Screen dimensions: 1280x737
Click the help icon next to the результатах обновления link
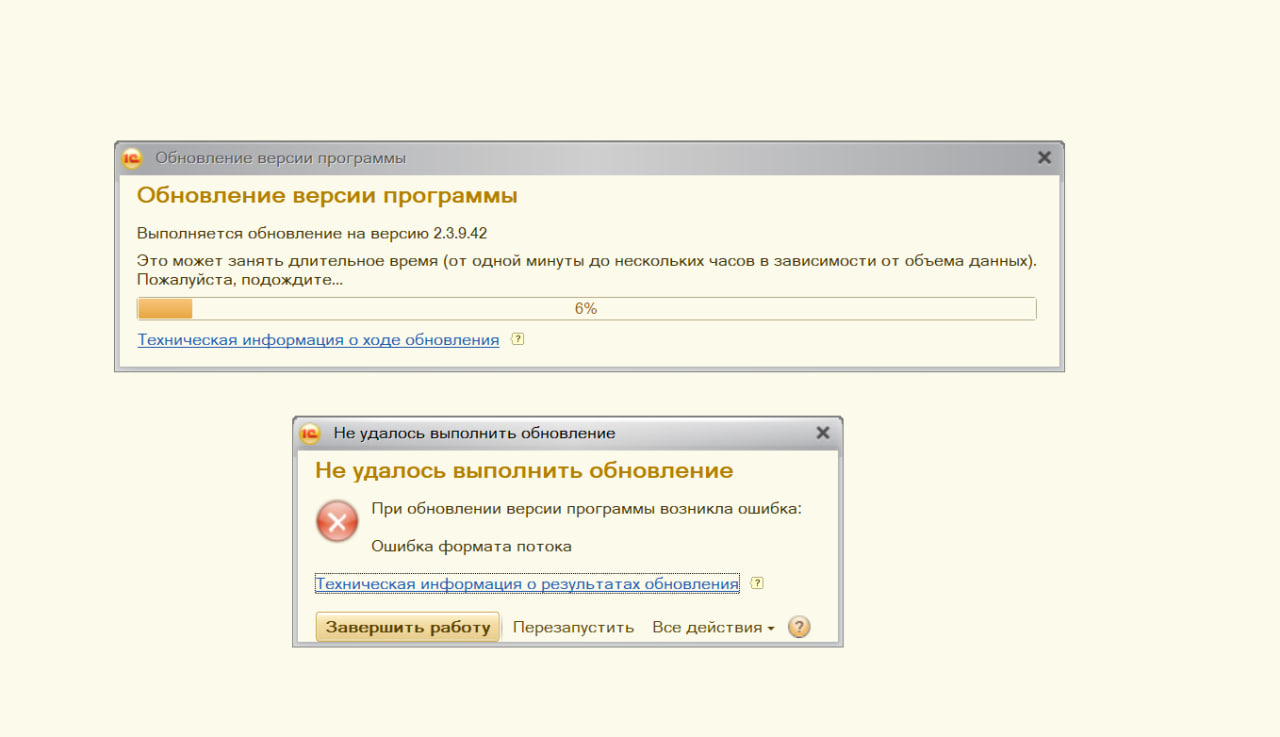(x=757, y=583)
